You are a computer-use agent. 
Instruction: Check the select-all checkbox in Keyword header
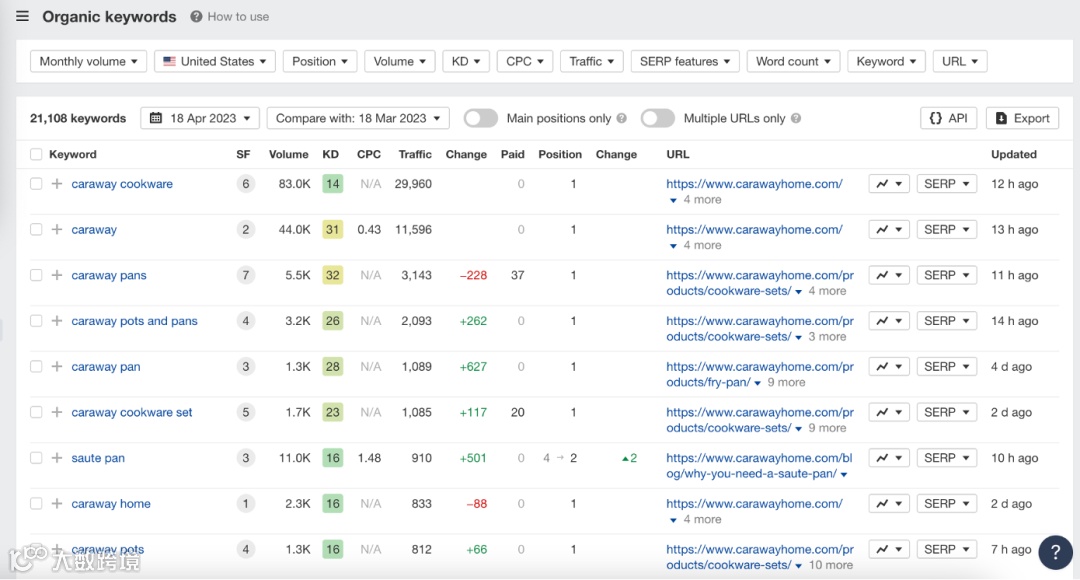pyautogui.click(x=36, y=154)
